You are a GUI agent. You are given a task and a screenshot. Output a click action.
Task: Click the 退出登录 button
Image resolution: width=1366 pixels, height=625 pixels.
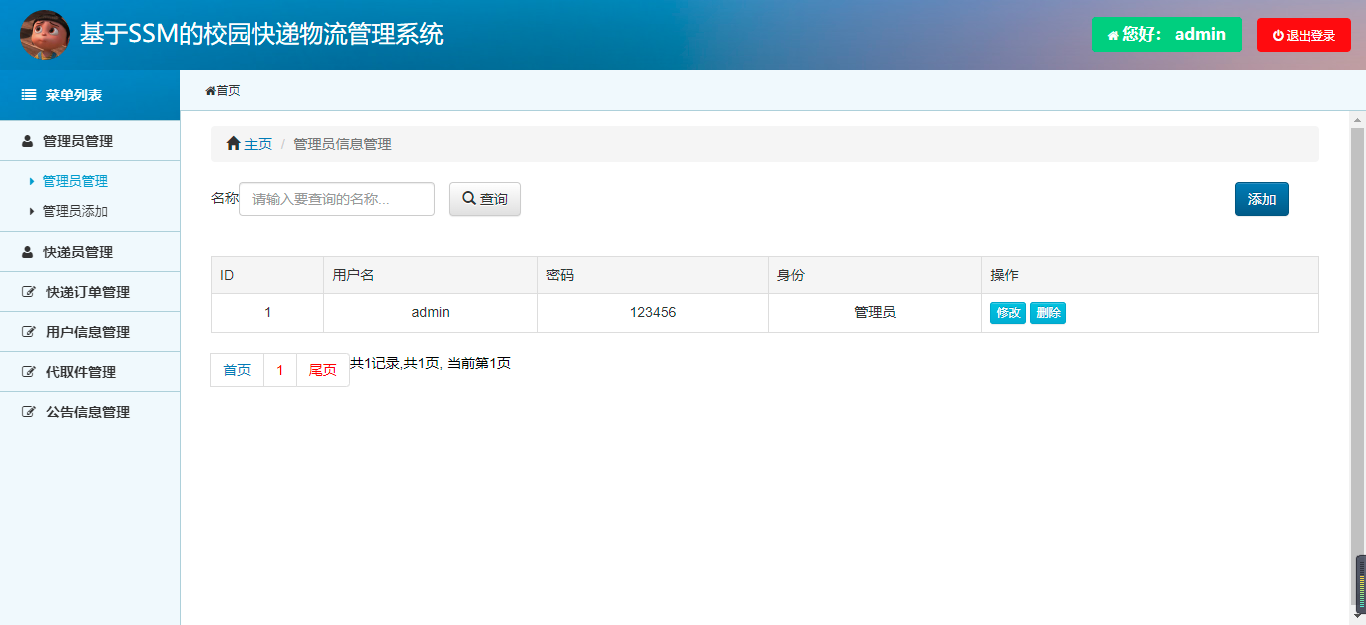[1304, 35]
